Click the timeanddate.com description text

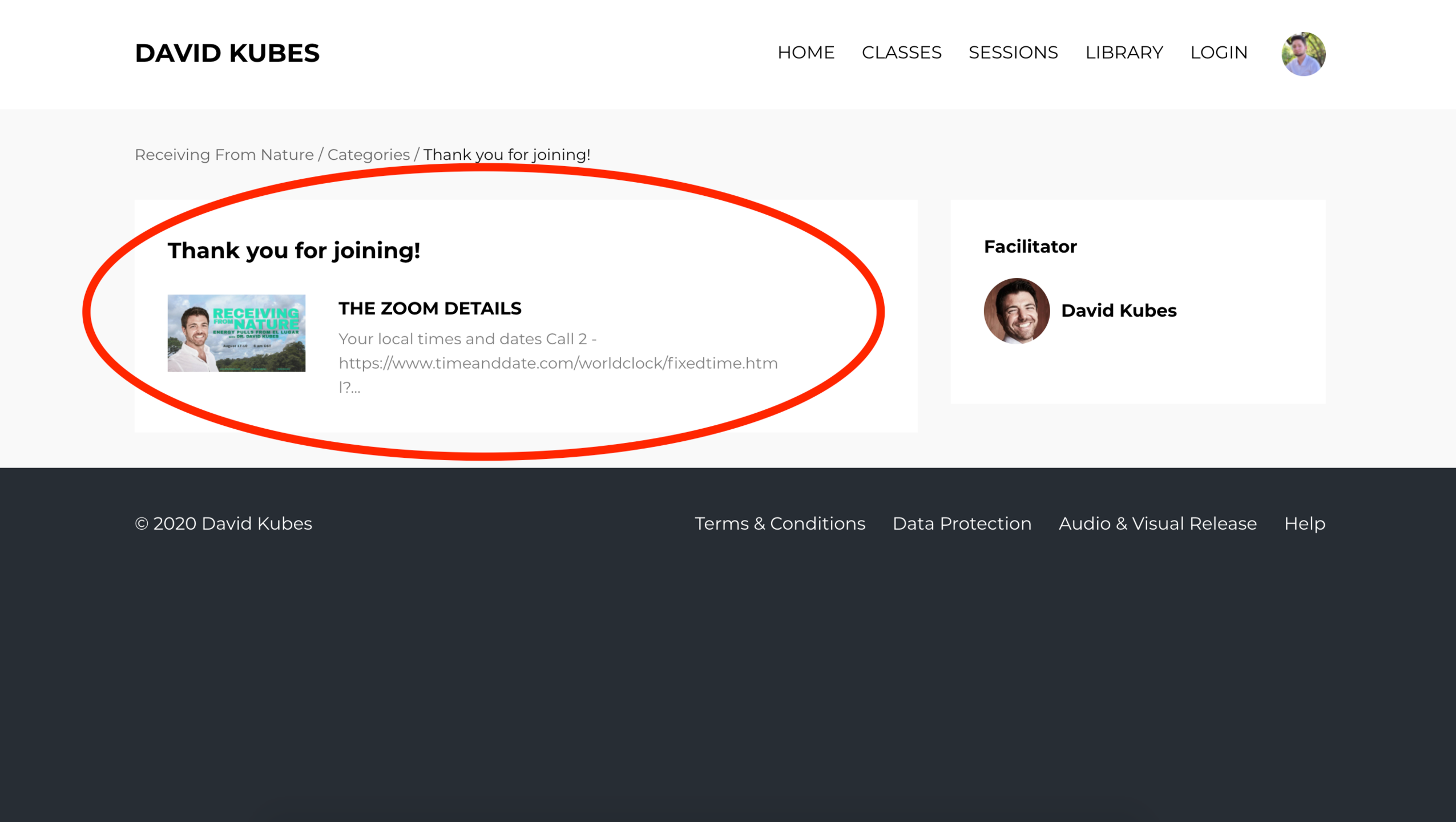pos(558,363)
